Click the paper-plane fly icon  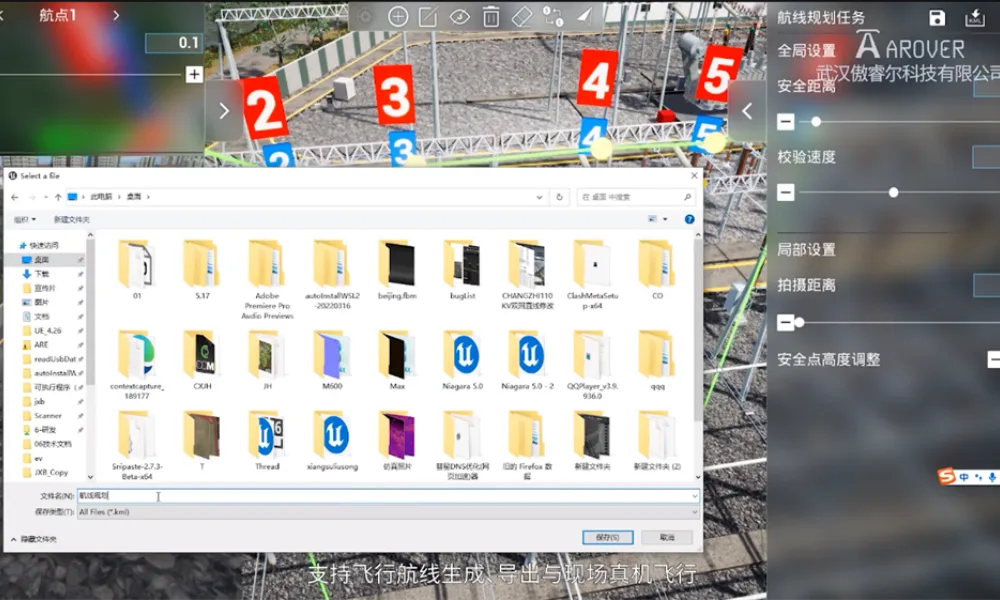coord(584,16)
